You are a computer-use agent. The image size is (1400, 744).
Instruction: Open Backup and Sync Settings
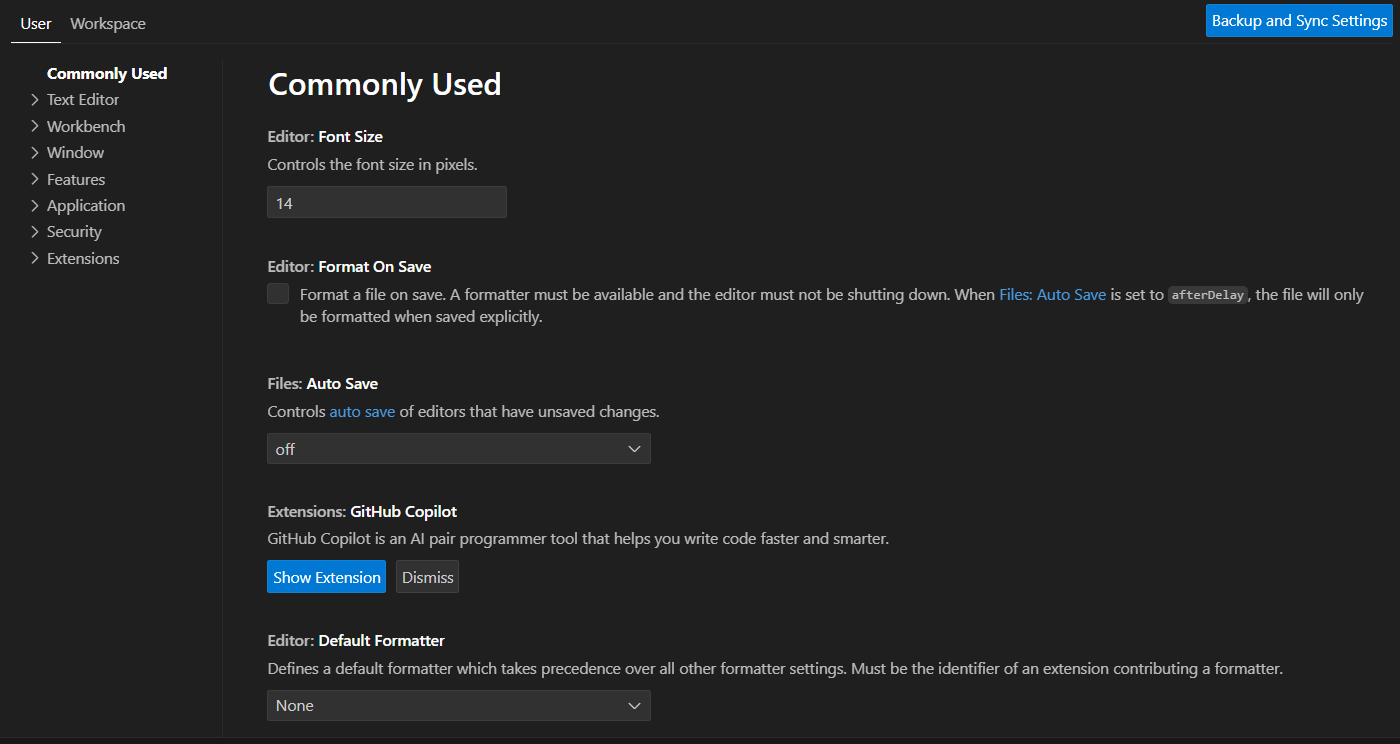1299,20
